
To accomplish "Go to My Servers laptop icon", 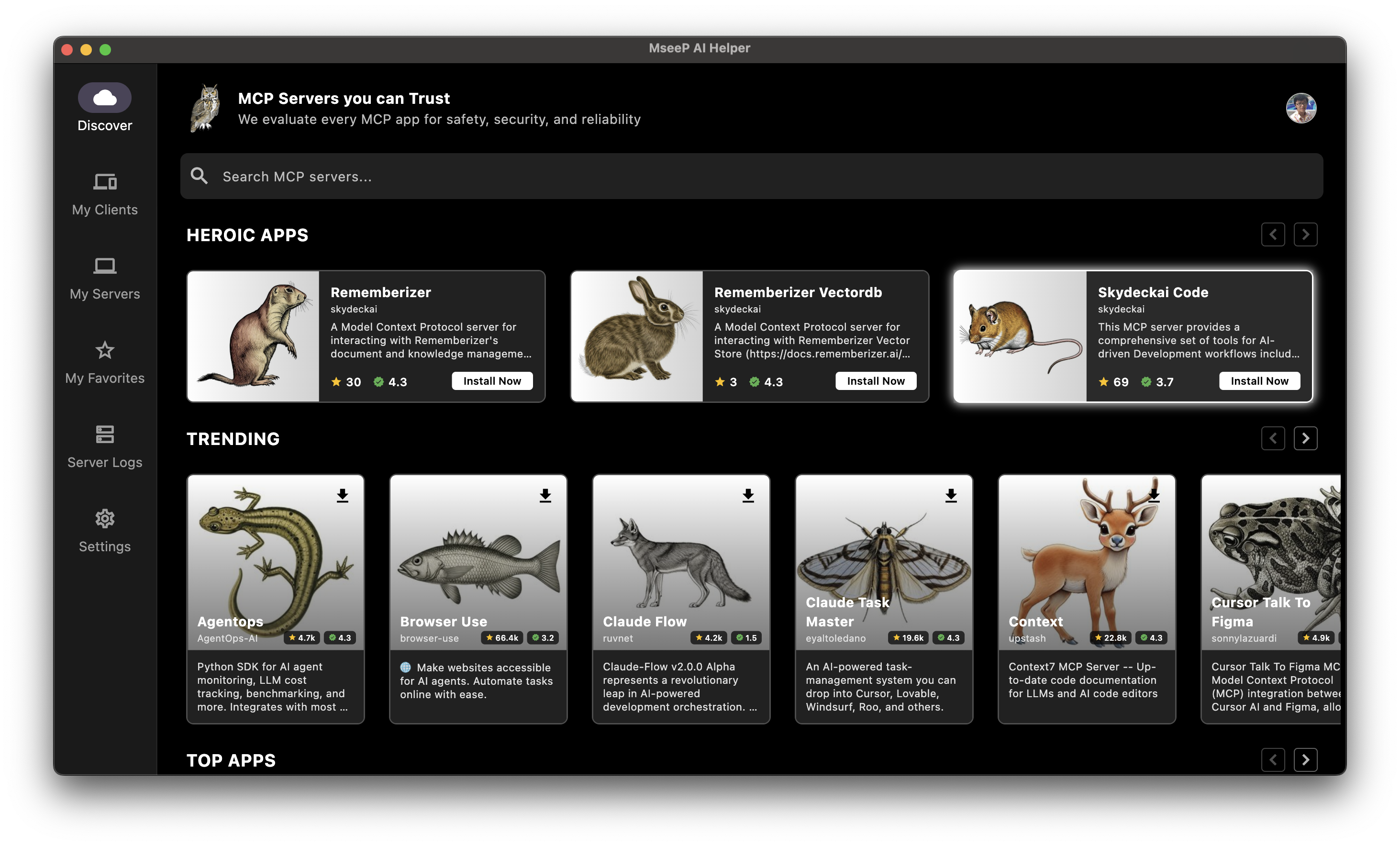I will pos(104,266).
